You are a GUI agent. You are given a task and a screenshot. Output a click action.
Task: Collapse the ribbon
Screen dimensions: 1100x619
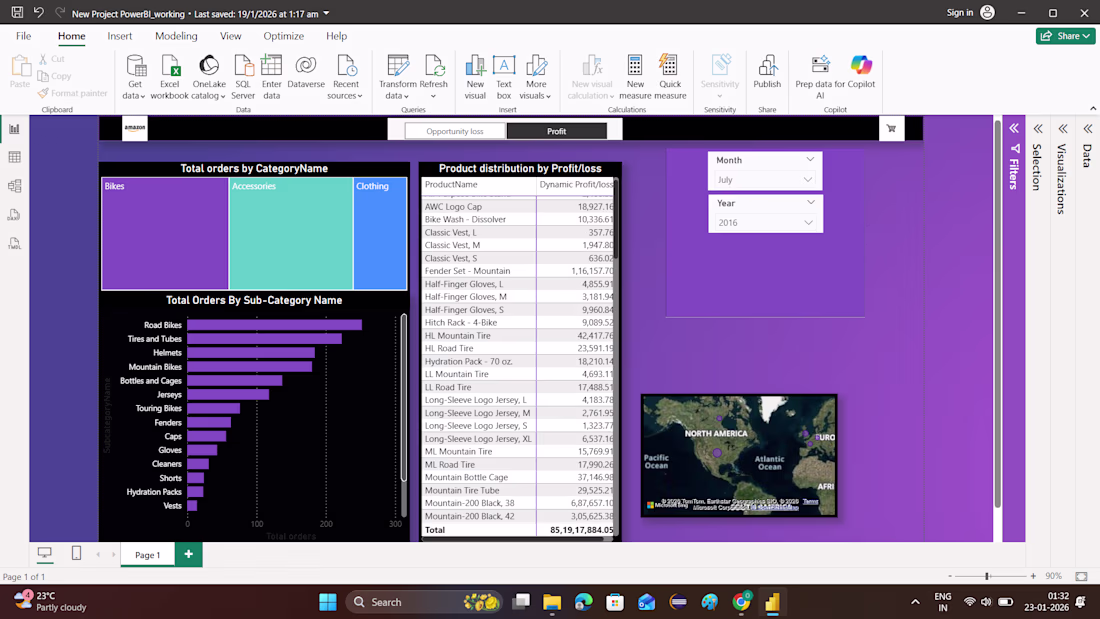click(1092, 109)
